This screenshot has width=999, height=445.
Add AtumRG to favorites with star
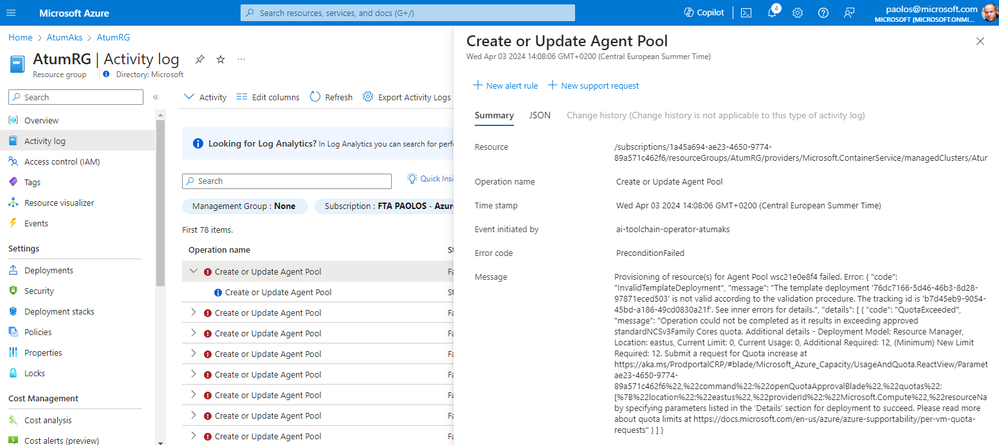(220, 59)
